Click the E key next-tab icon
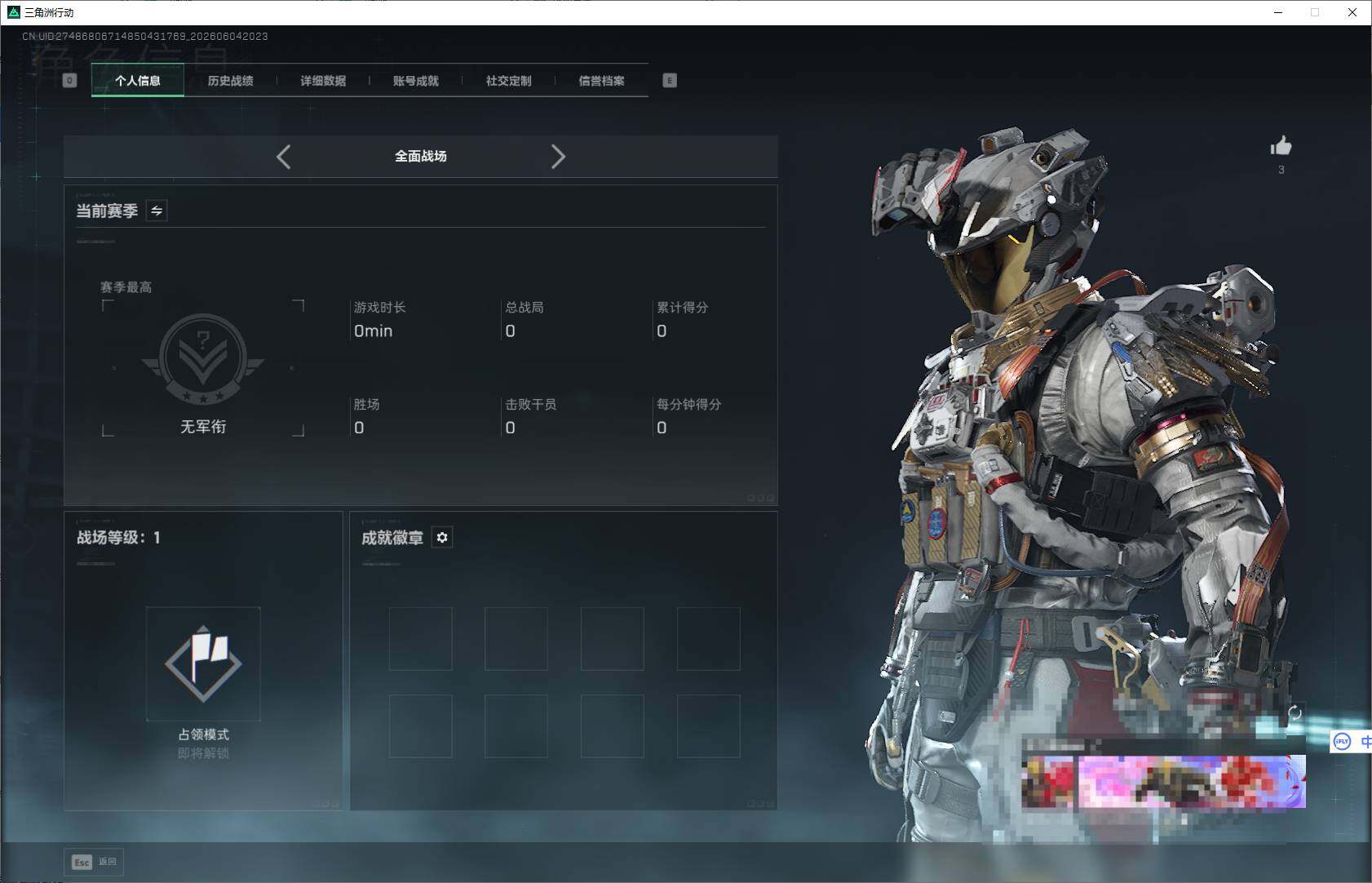 coord(670,80)
